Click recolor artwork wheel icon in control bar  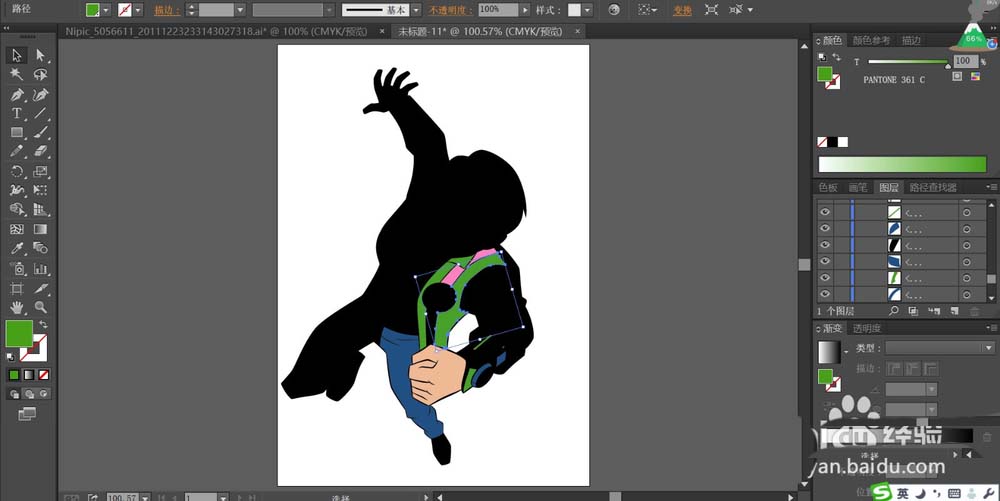(x=614, y=10)
